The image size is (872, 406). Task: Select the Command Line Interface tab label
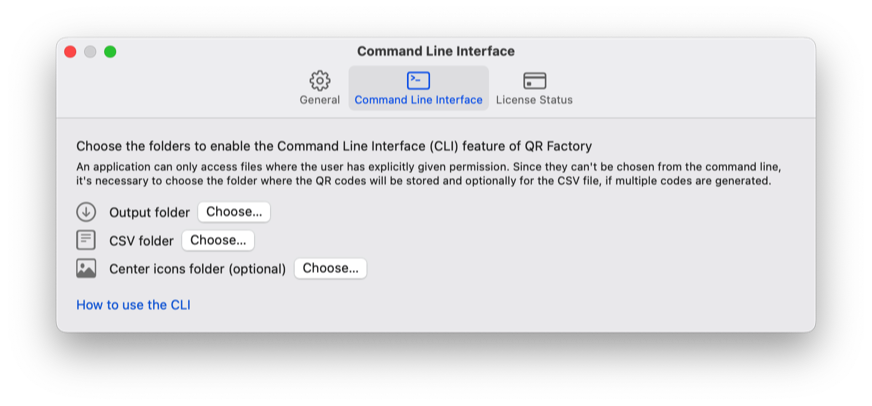(419, 100)
